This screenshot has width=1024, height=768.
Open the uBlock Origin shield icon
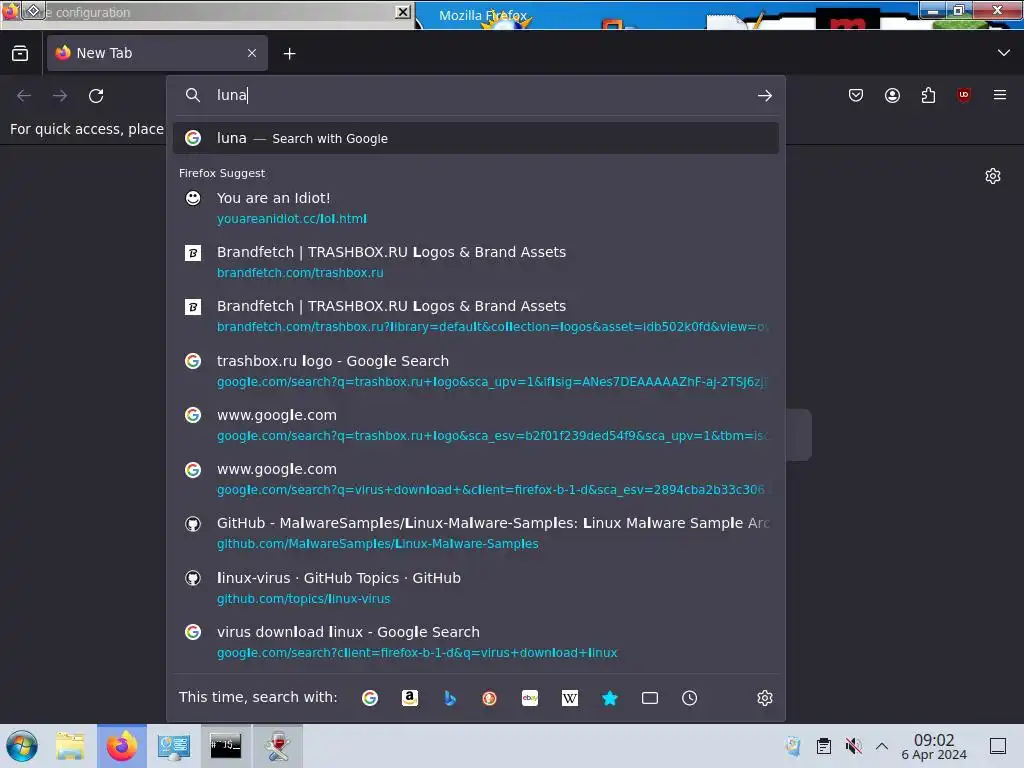pyautogui.click(x=963, y=95)
